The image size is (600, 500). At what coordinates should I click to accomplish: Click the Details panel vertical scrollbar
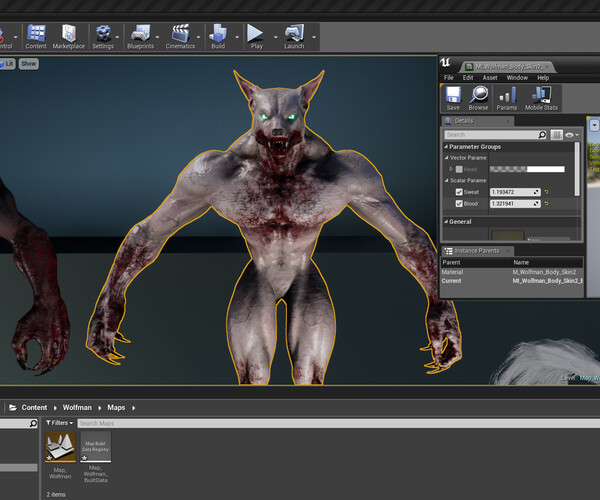click(x=577, y=169)
